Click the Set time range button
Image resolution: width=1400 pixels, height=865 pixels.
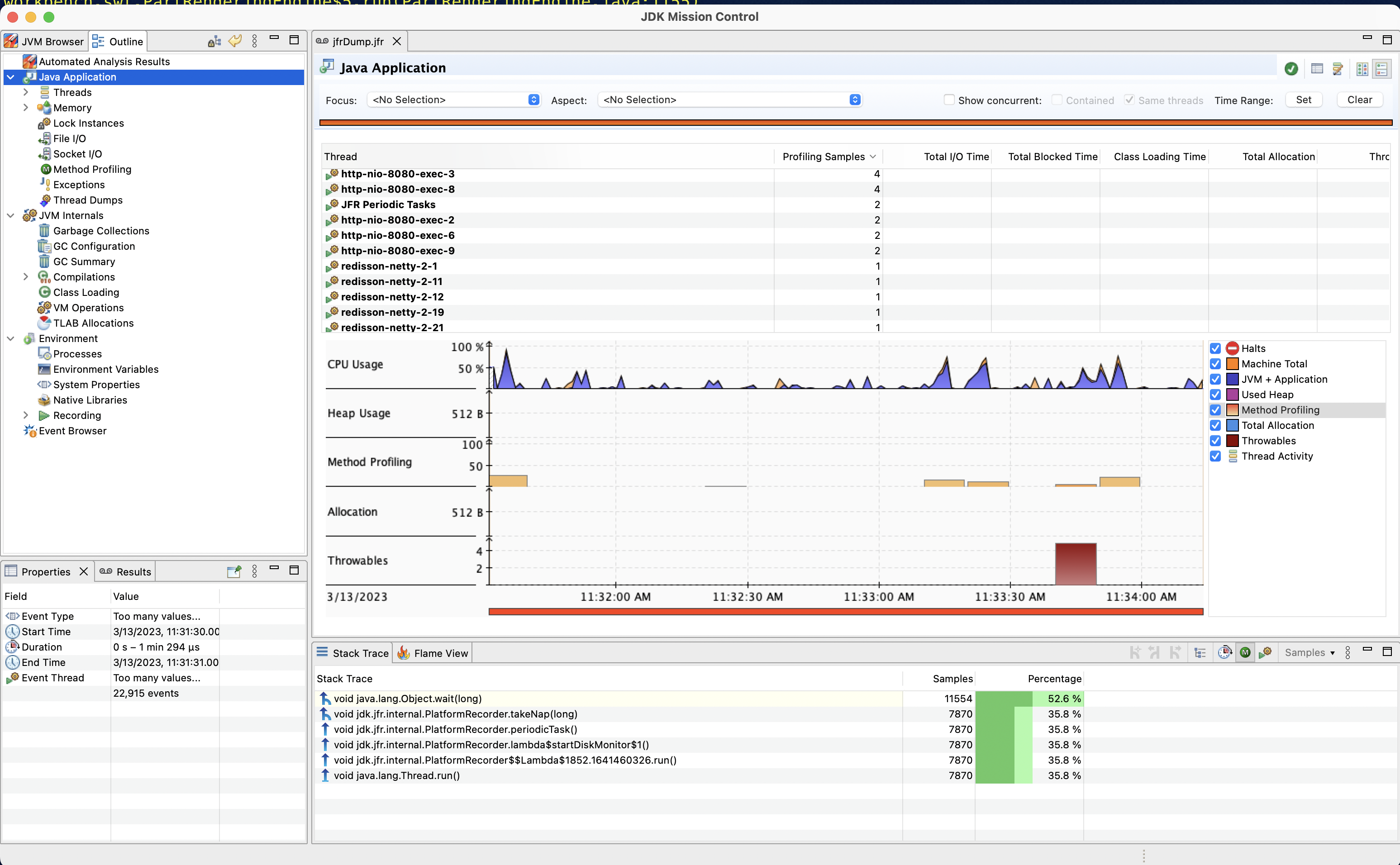(1303, 100)
